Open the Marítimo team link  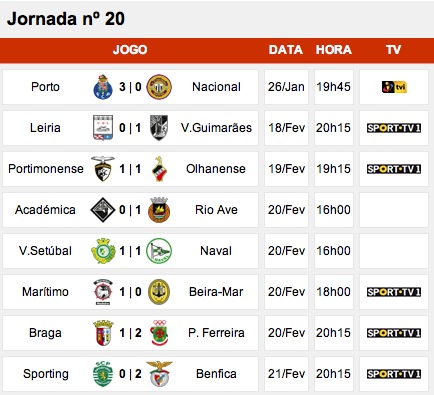[45, 292]
